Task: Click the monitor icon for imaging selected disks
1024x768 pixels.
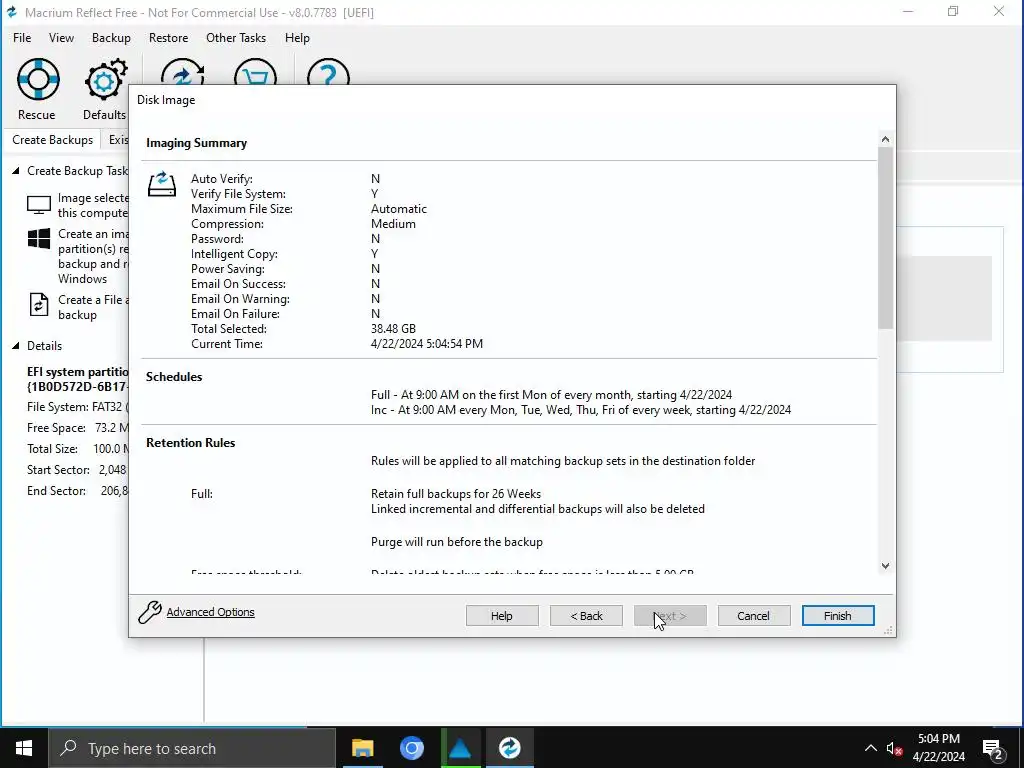Action: [39, 205]
